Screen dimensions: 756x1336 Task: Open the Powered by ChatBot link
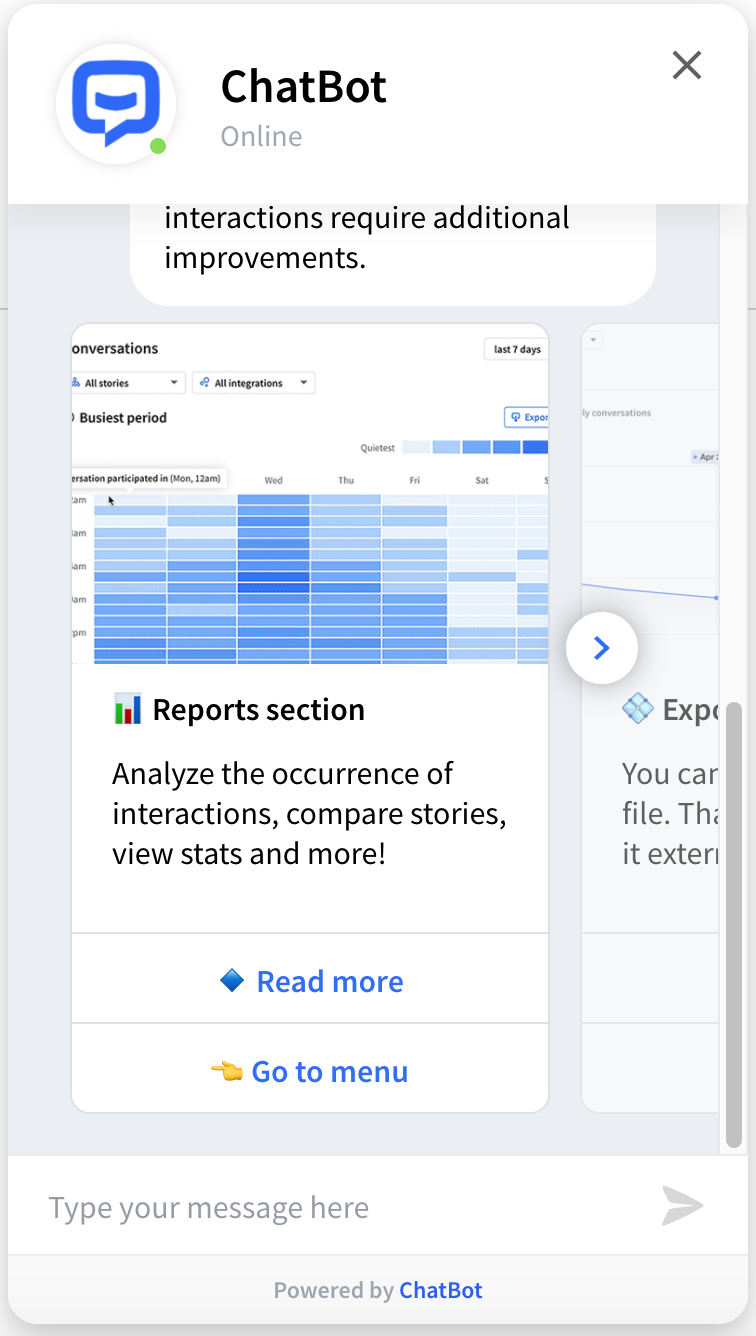click(440, 1290)
